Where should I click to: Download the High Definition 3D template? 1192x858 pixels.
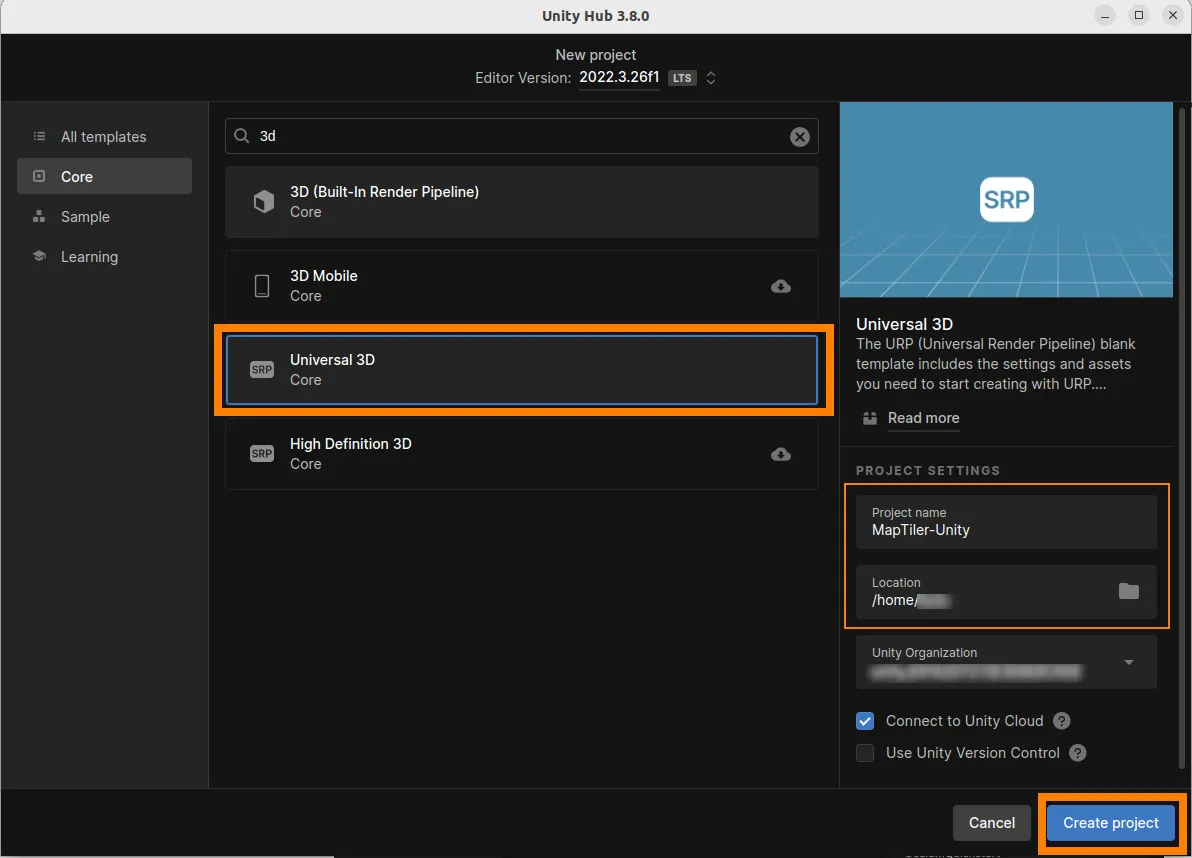781,454
